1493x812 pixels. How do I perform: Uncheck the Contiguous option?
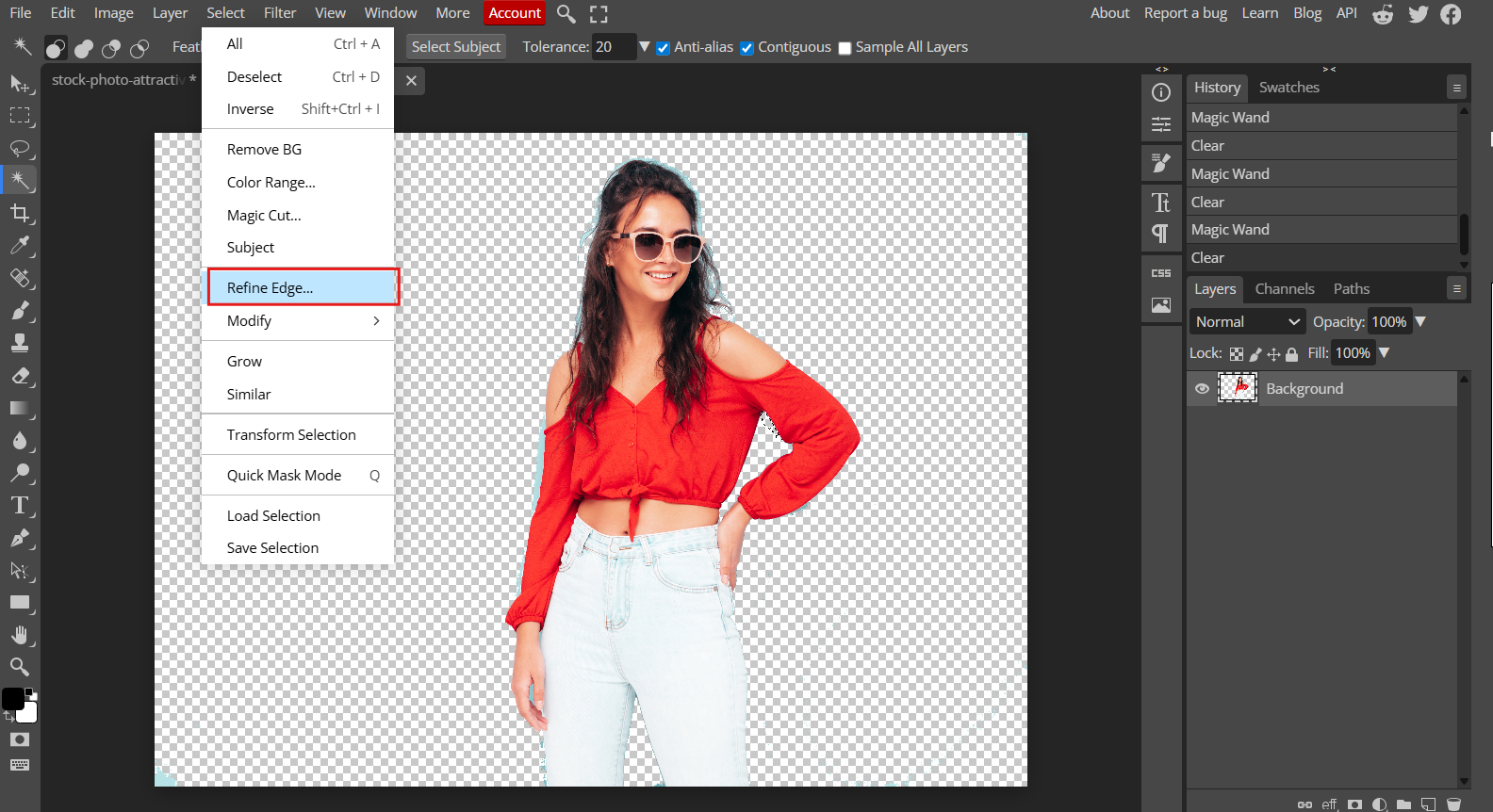pyautogui.click(x=747, y=48)
